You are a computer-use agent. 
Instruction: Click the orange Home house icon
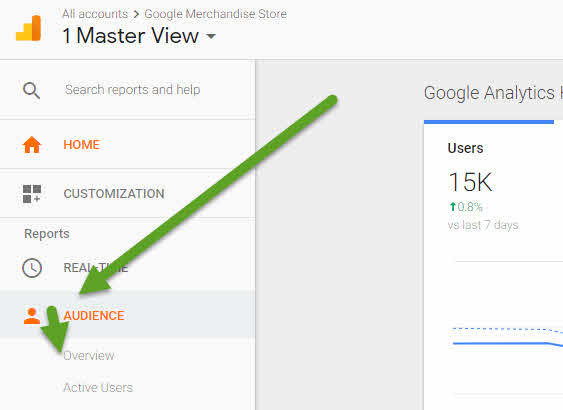(32, 145)
